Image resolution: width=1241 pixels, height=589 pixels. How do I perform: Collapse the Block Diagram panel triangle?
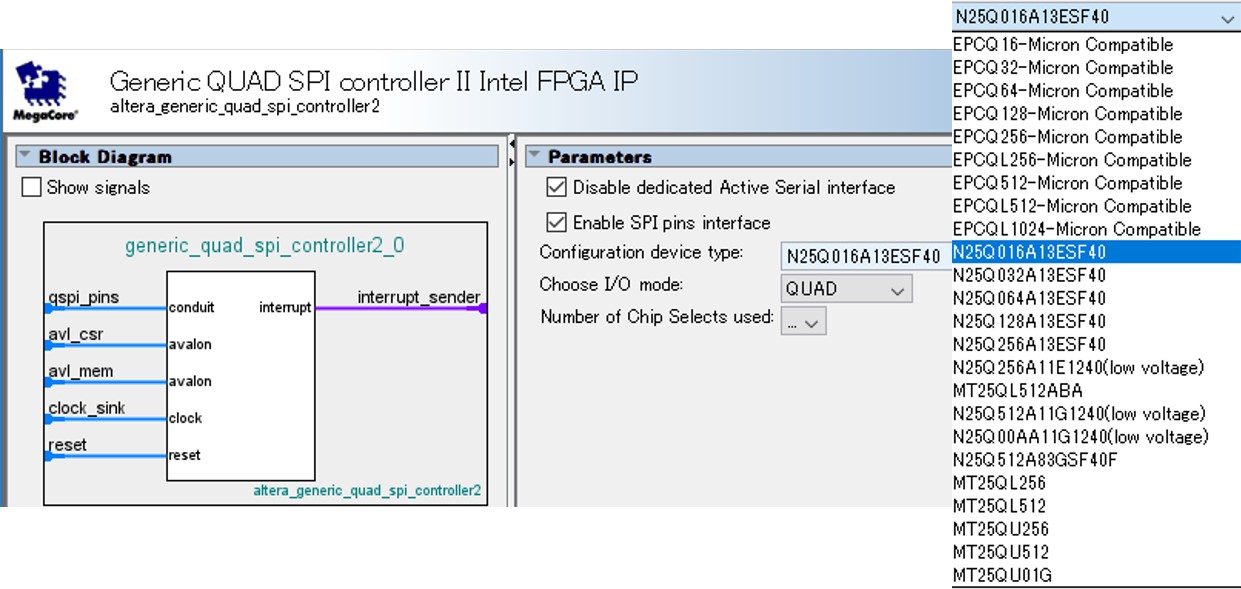pos(26,157)
